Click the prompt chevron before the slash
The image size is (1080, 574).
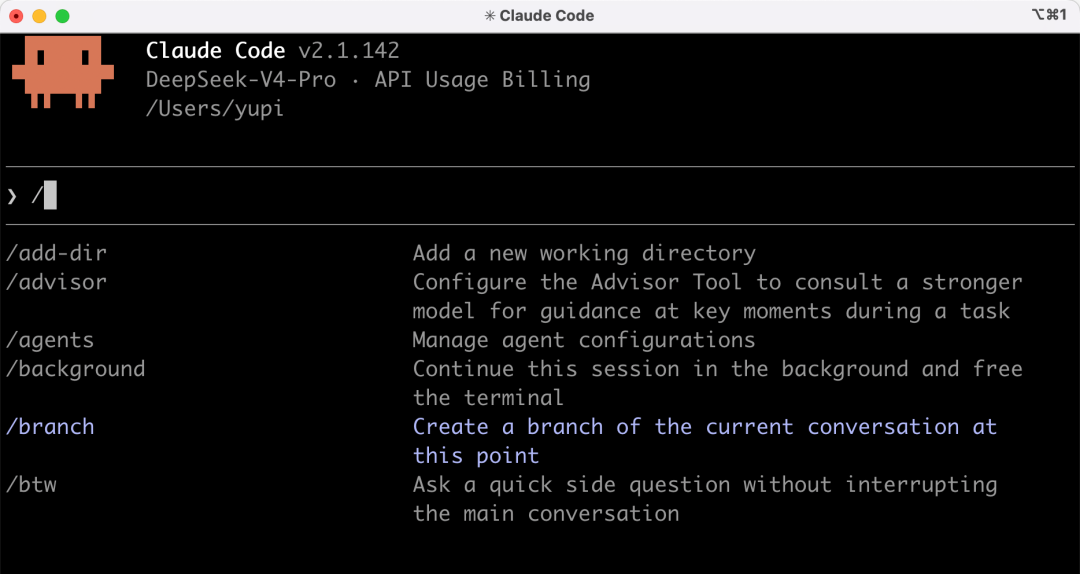tap(12, 197)
